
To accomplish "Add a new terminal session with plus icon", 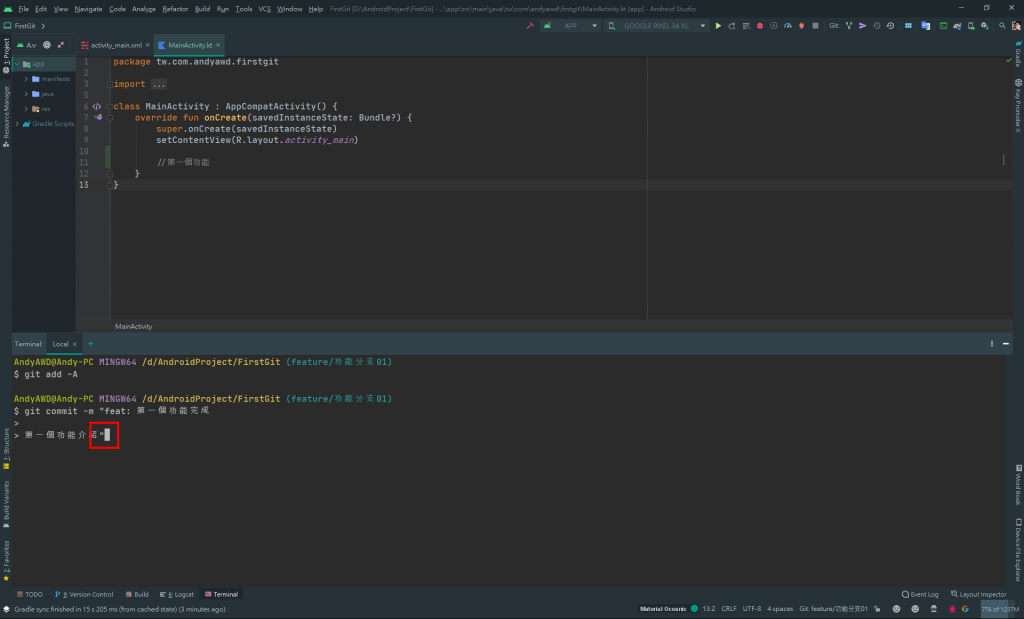I will pos(91,343).
